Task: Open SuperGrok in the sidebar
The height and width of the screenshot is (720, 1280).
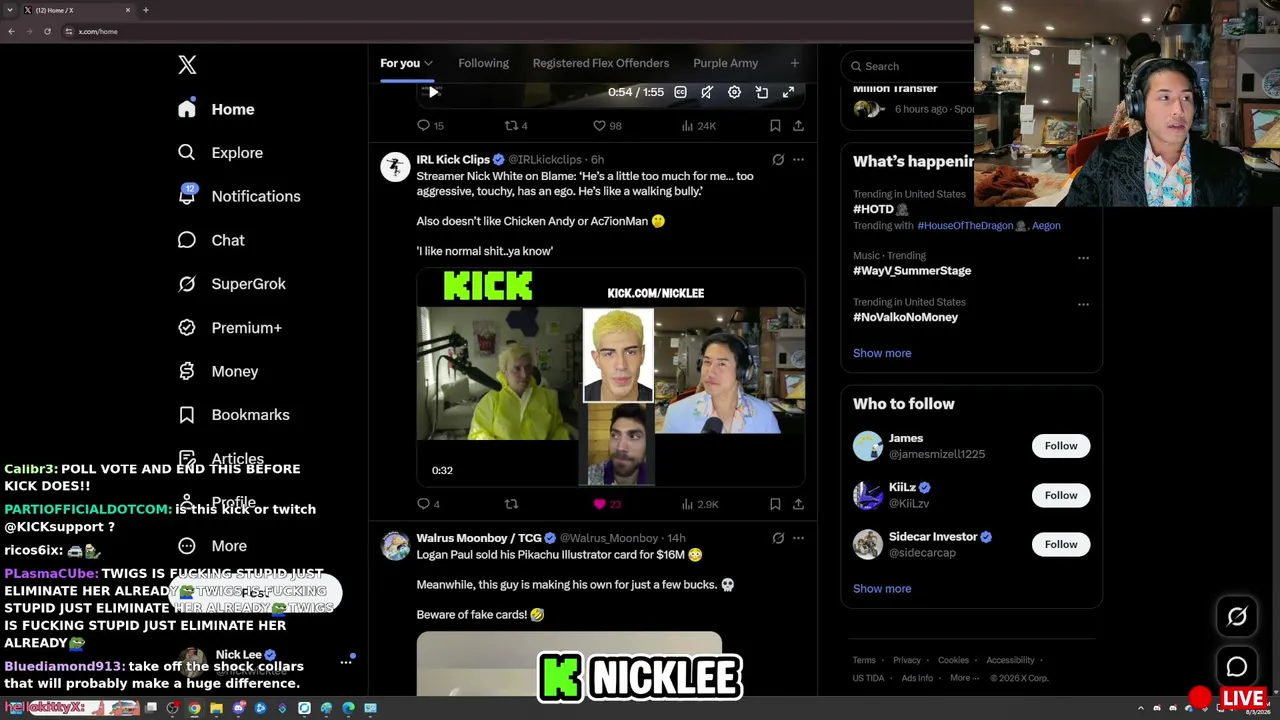Action: point(231,284)
